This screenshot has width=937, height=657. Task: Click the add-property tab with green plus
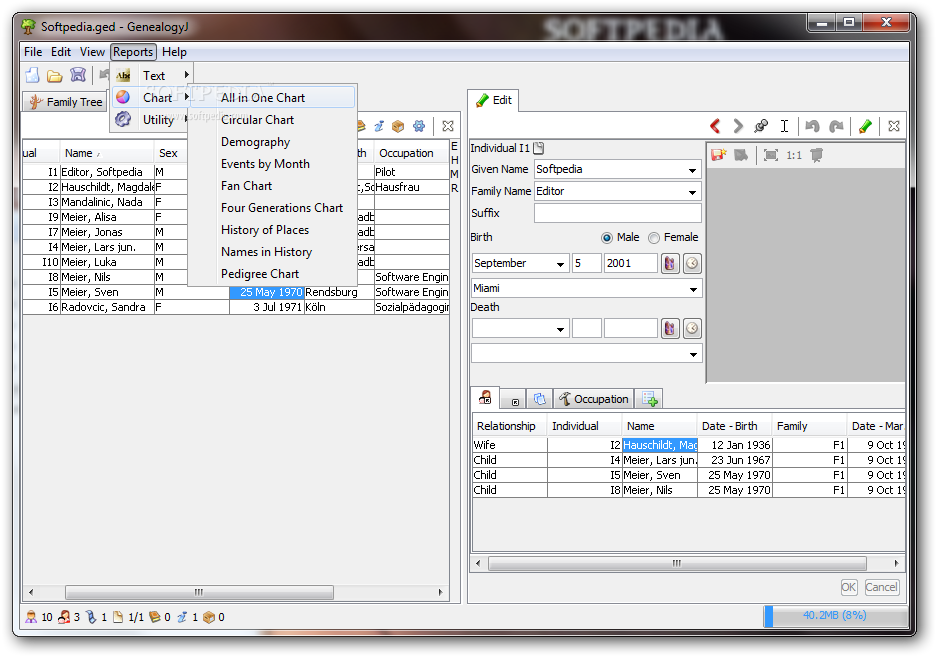pyautogui.click(x=649, y=399)
